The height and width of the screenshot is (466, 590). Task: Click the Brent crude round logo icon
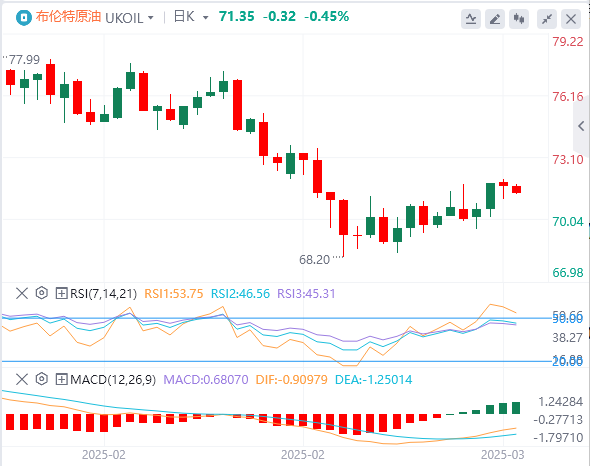pos(24,18)
